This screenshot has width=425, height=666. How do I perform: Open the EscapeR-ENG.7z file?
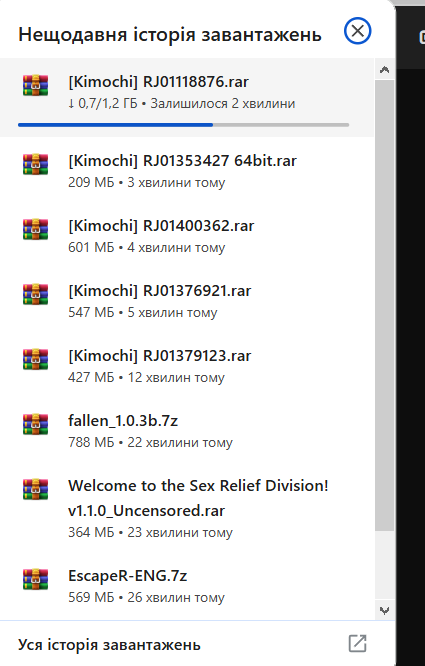click(187, 586)
